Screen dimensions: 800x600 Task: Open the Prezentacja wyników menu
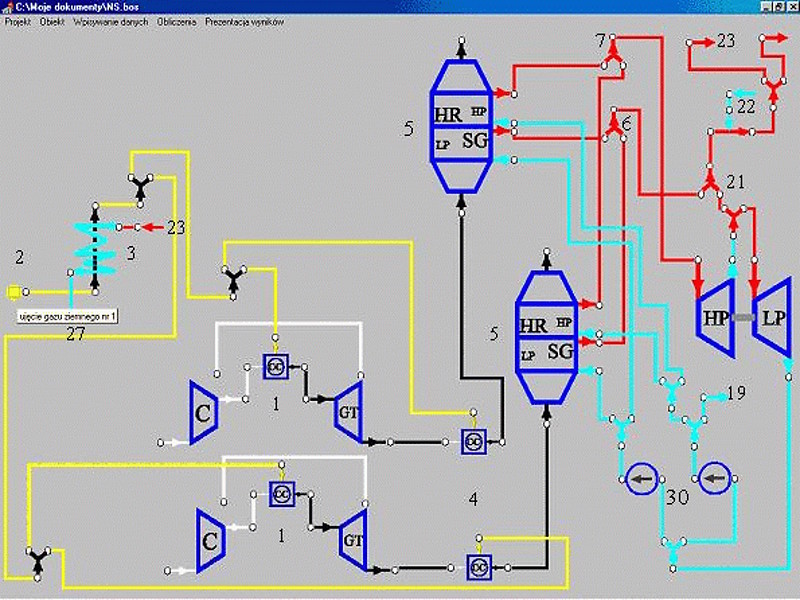[244, 22]
